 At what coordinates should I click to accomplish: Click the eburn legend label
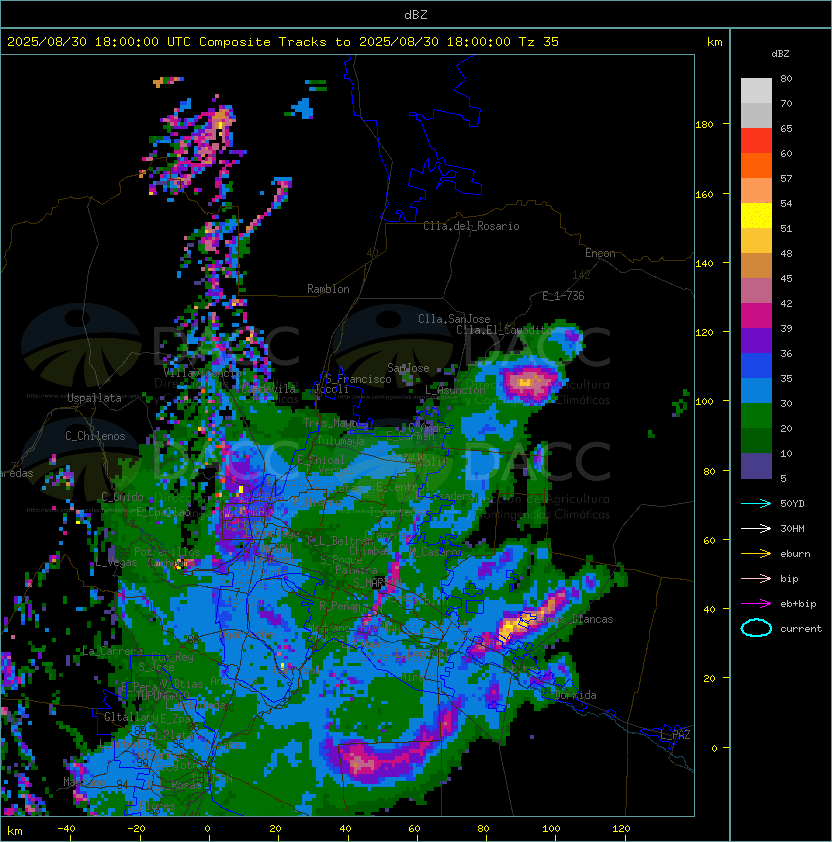pos(795,554)
